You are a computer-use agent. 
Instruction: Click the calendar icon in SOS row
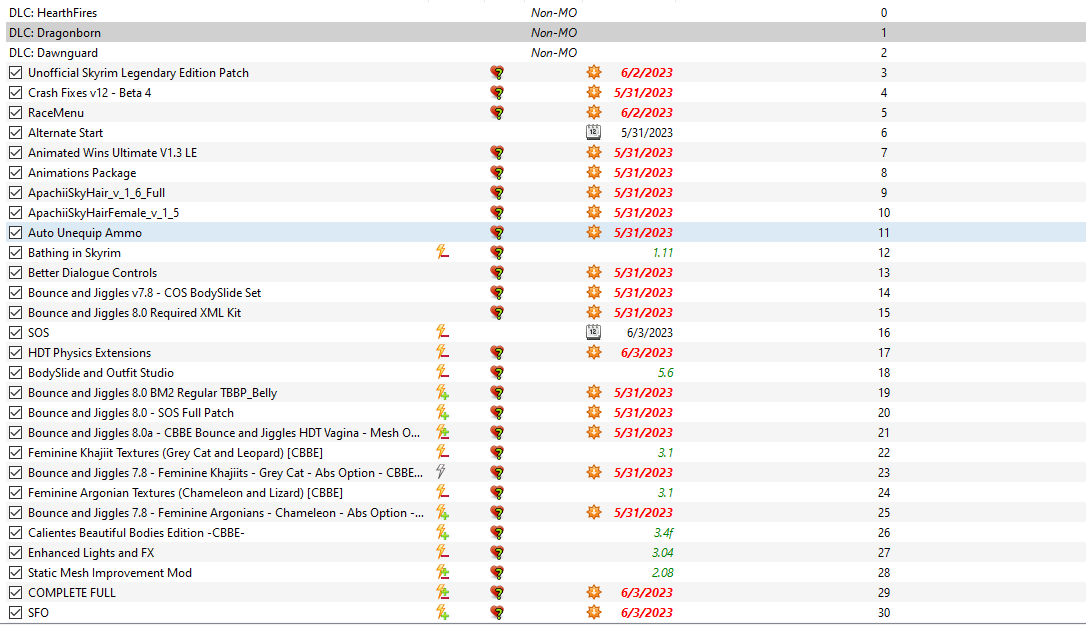point(594,333)
